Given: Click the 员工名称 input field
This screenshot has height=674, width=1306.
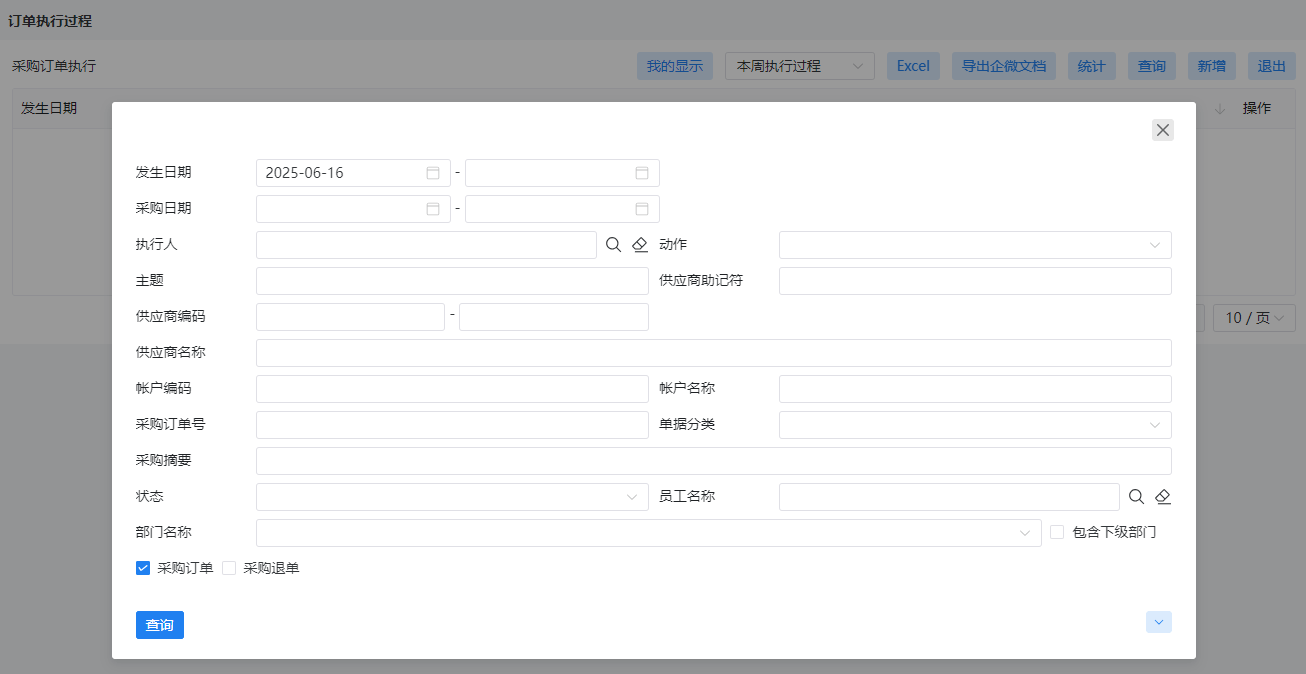Looking at the screenshot, I should pos(949,497).
